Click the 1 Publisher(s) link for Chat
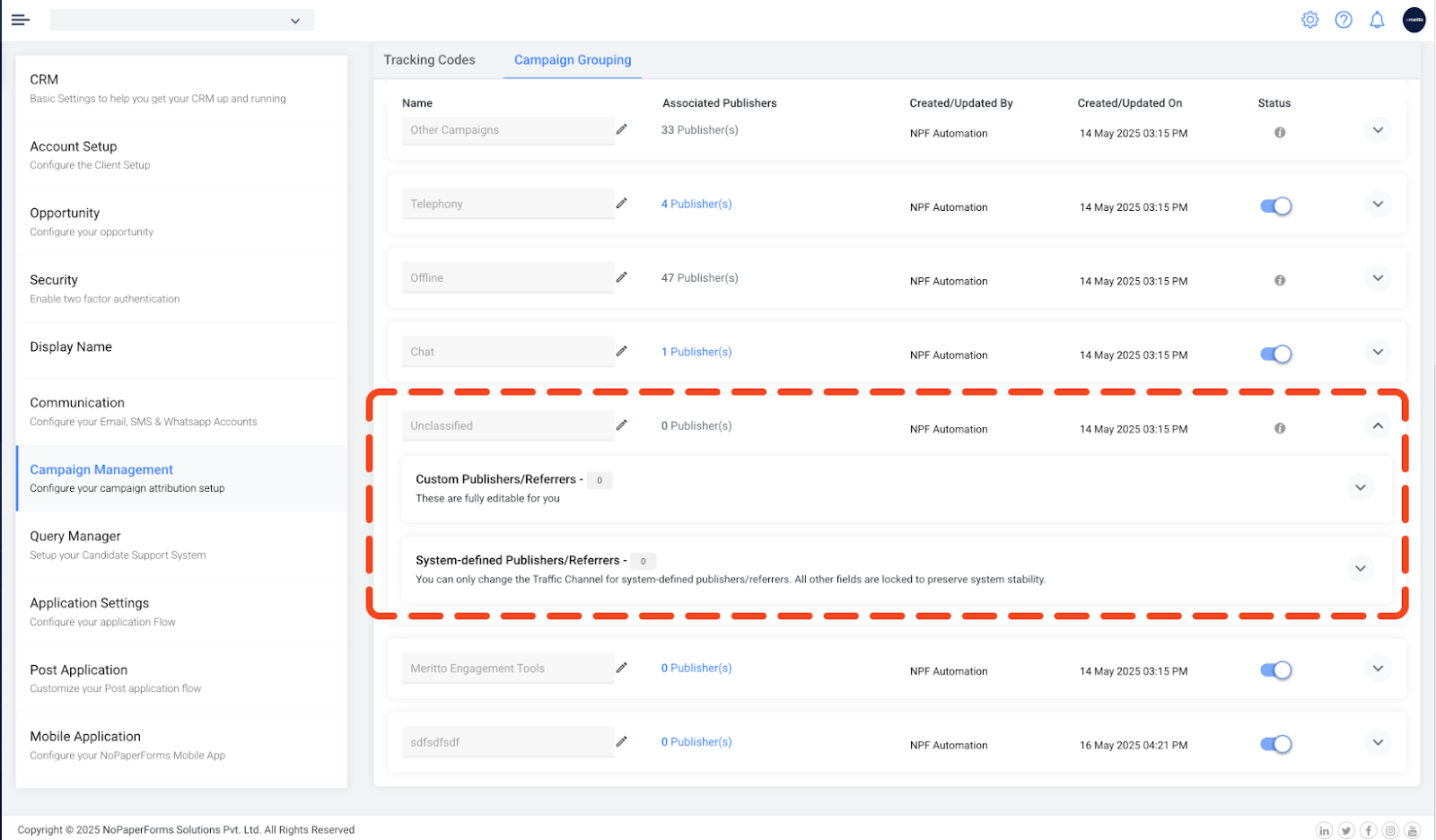Screen dimensions: 1436x840 click(696, 352)
